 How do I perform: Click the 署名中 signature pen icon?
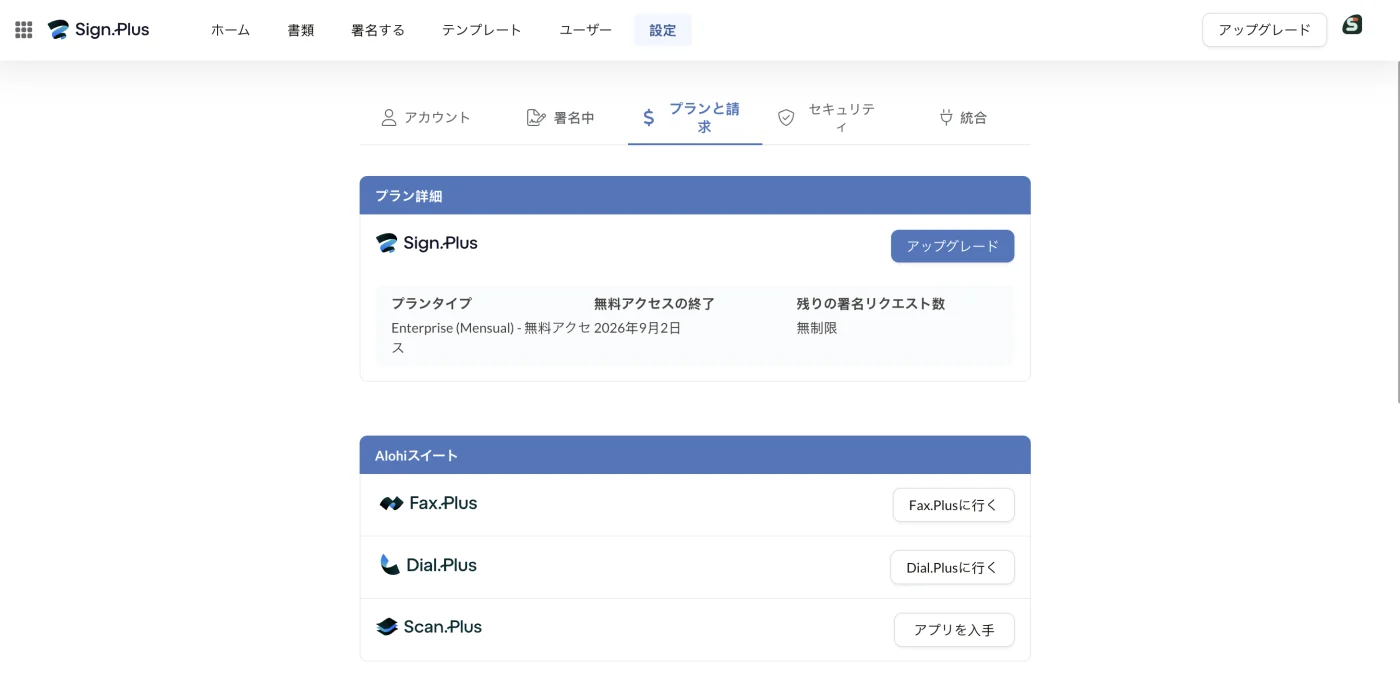(536, 117)
